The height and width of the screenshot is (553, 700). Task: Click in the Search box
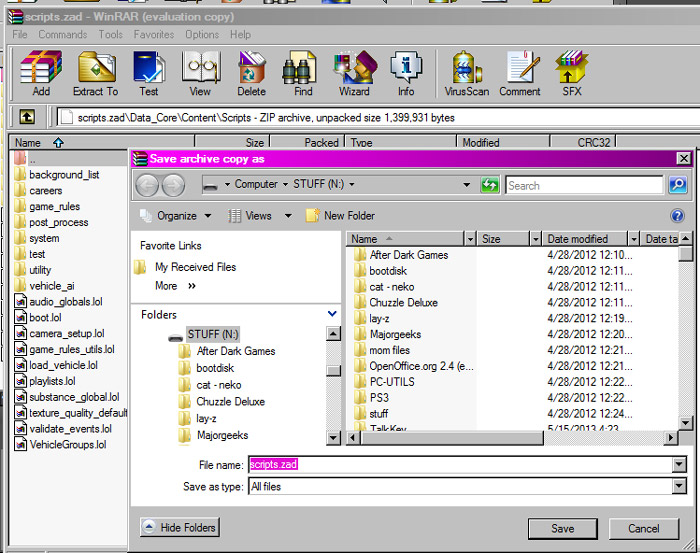584,185
